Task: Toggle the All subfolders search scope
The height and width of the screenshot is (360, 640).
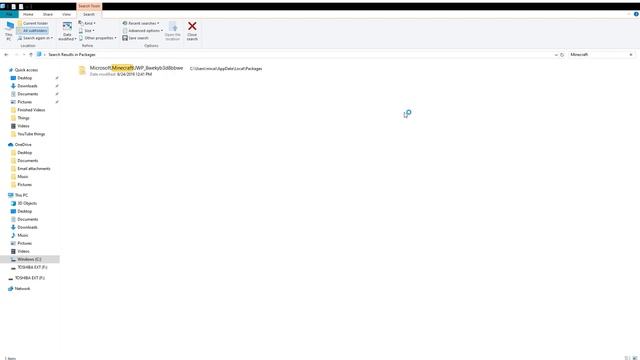Action: click(32, 31)
